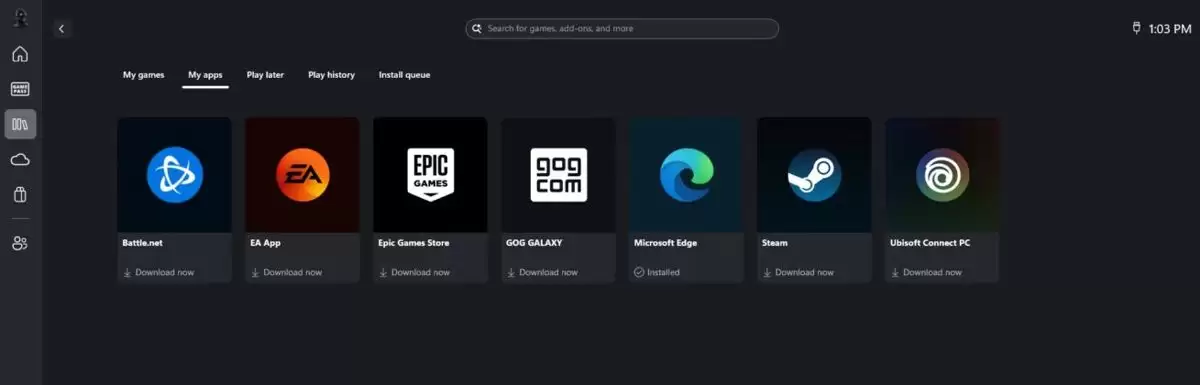This screenshot has height=385, width=1200.
Task: Open the My Library sidebar icon
Action: tap(20, 124)
